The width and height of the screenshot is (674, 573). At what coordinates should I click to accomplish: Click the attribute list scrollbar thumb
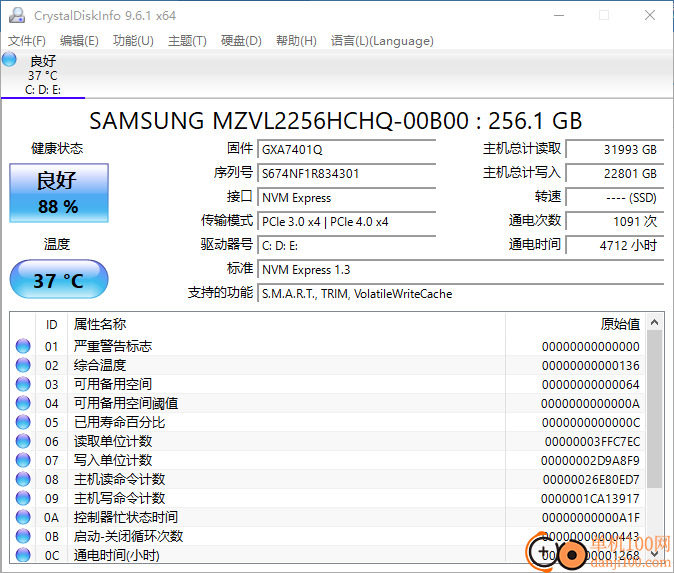tap(655, 409)
